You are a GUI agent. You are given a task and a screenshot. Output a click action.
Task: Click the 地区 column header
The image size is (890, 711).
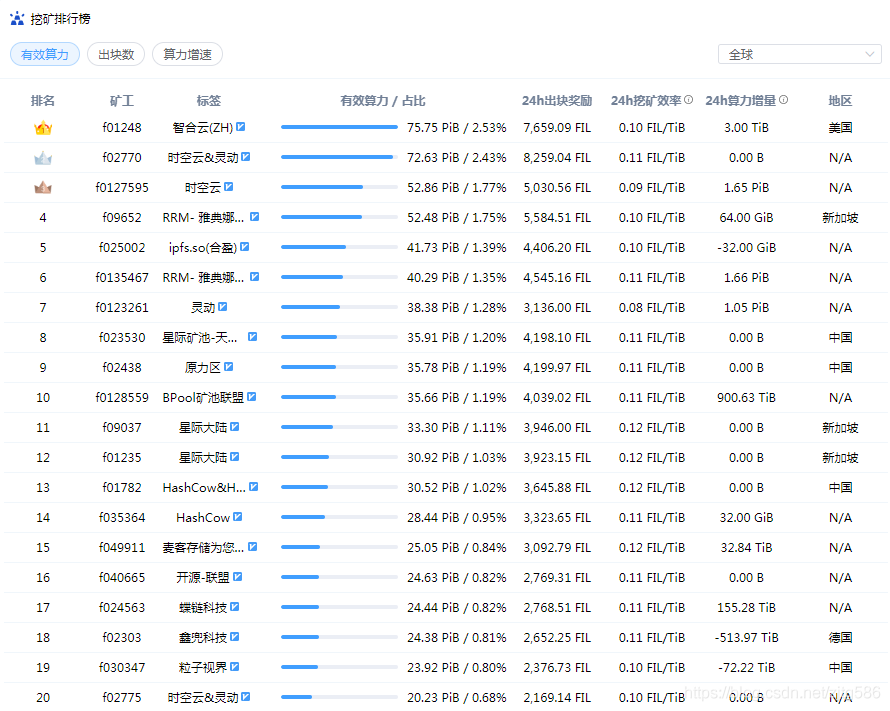840,100
